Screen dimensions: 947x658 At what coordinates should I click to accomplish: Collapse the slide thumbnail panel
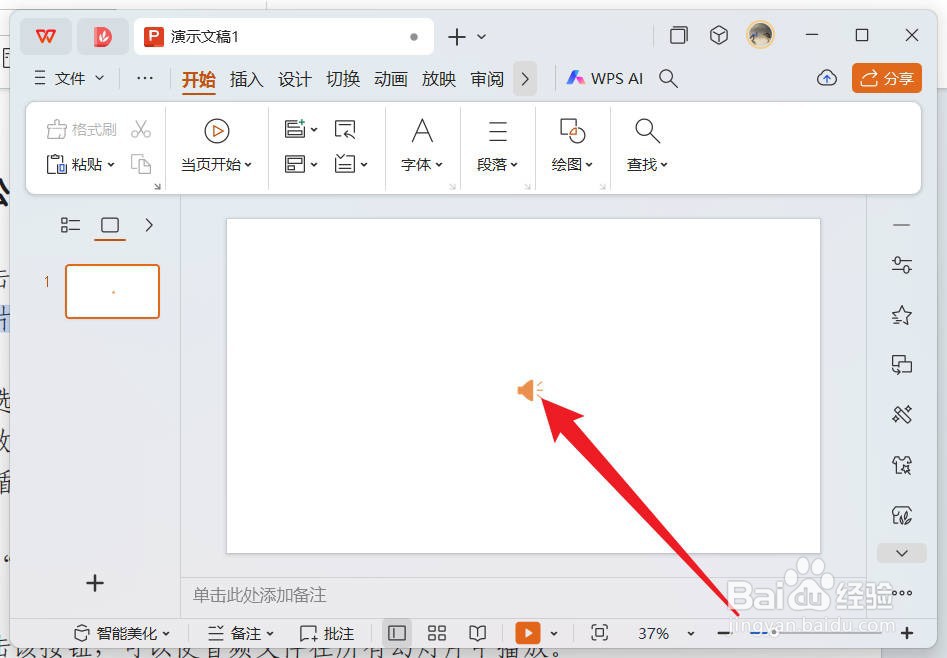tap(148, 225)
